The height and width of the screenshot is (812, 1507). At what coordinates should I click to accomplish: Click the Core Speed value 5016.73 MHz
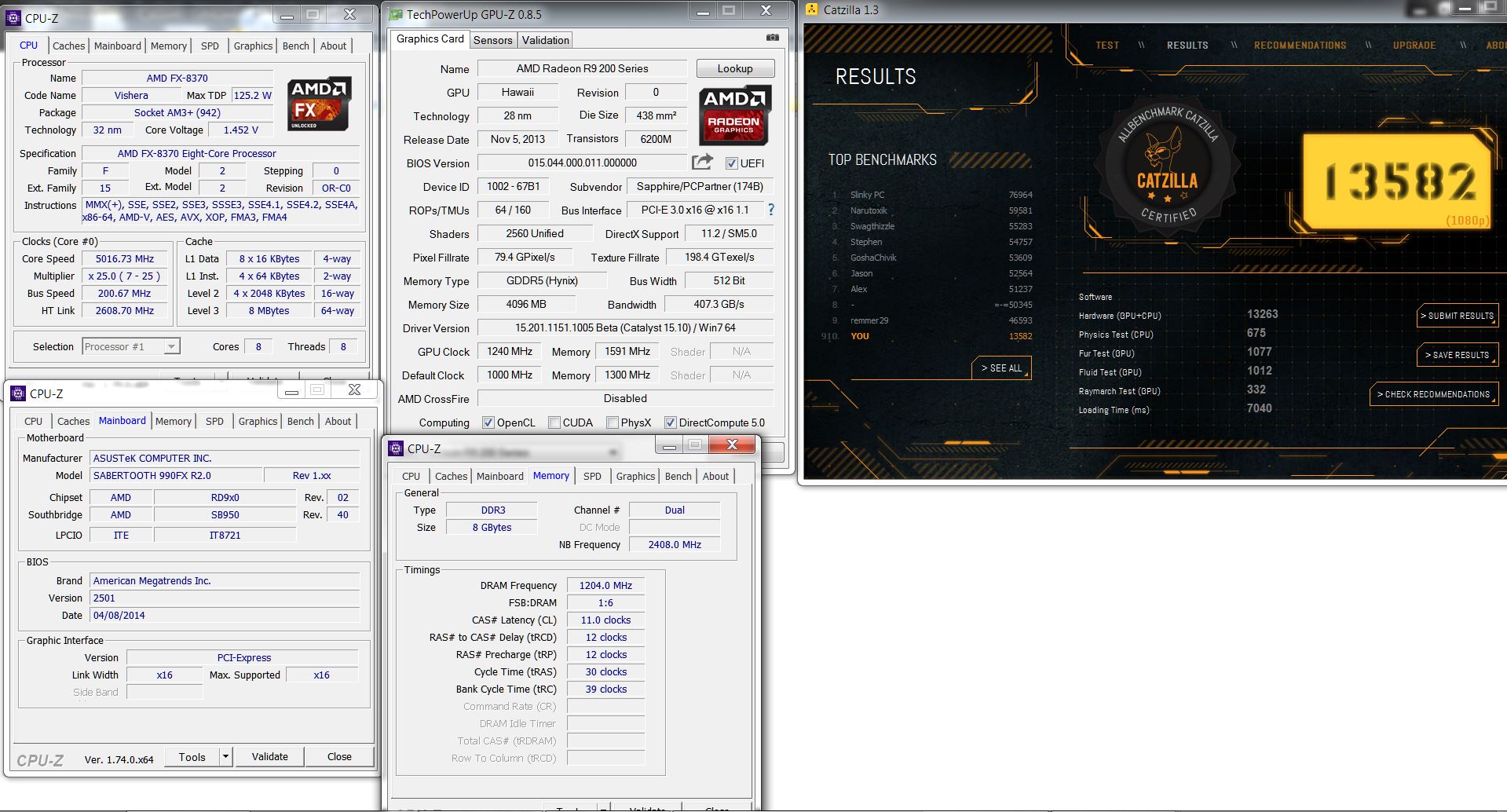click(x=125, y=258)
